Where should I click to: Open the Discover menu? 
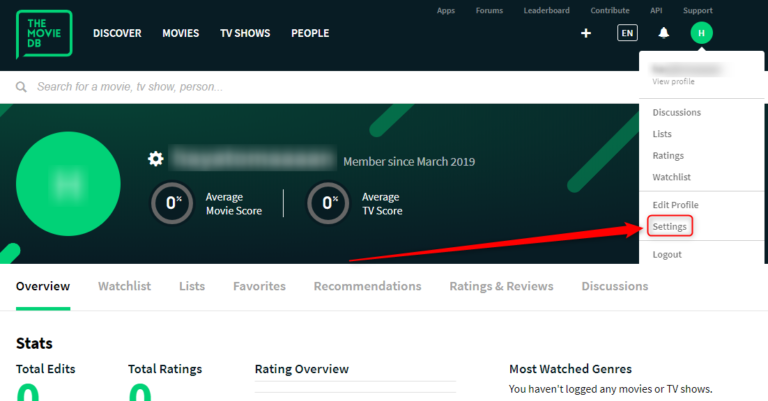[x=117, y=33]
